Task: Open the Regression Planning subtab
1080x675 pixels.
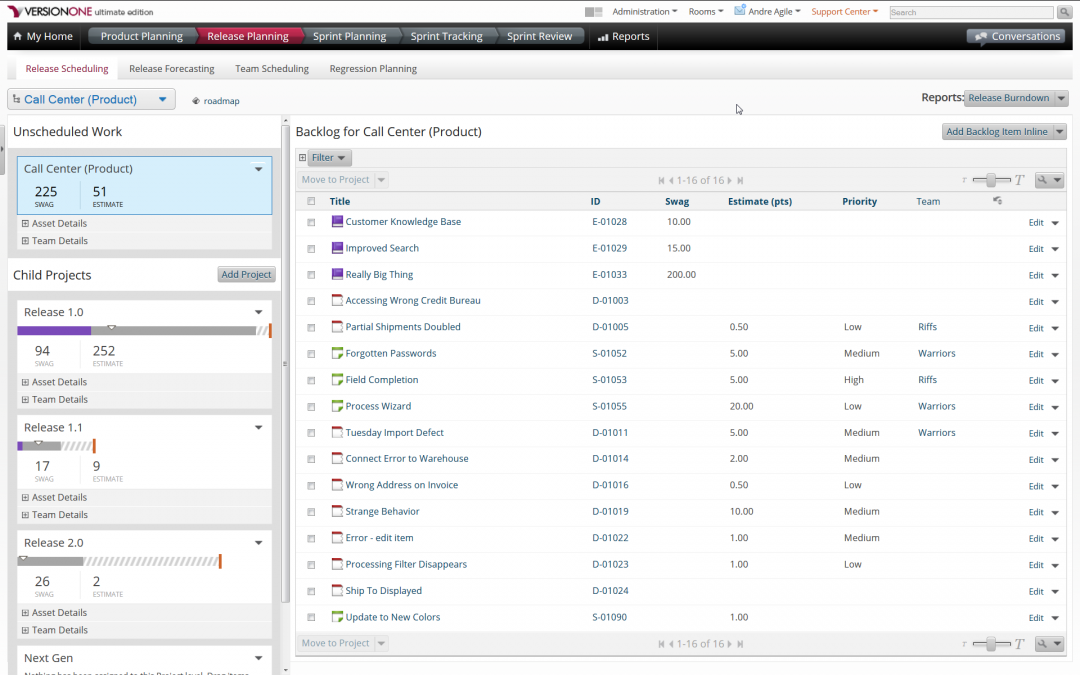Action: tap(373, 69)
